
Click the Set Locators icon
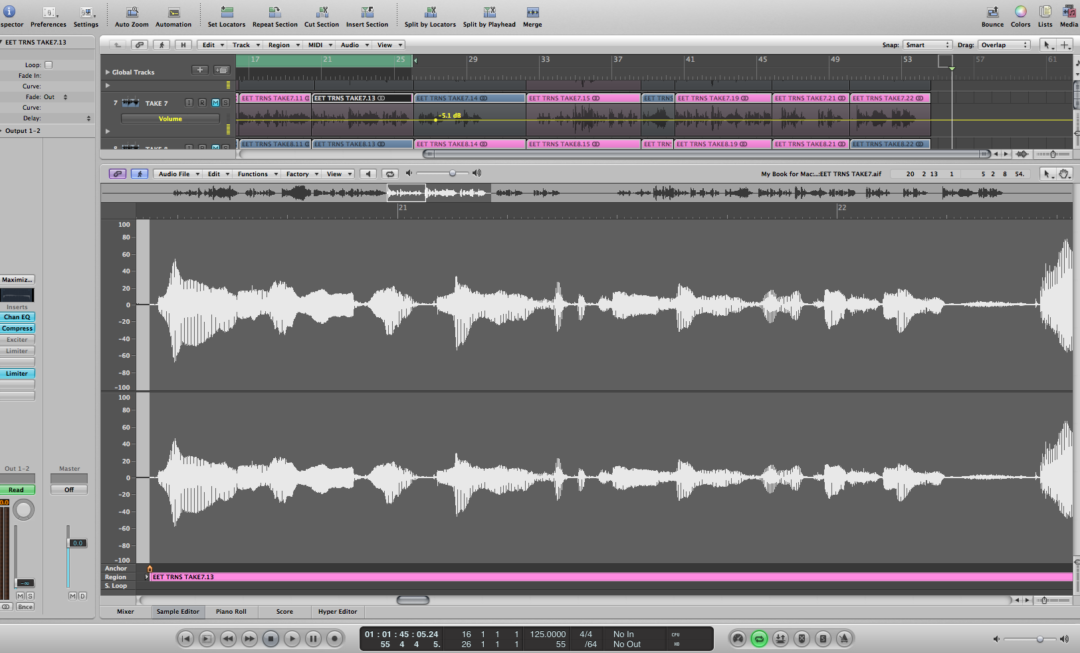point(227,12)
